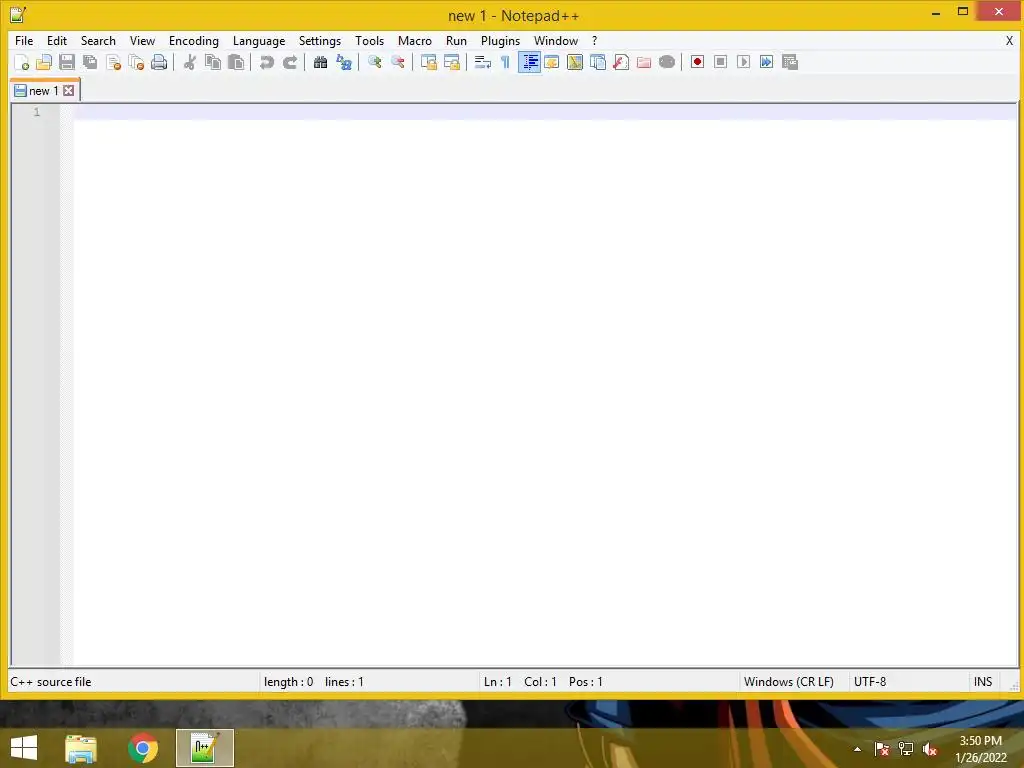The width and height of the screenshot is (1024, 768).
Task: Click the user defined language icon
Action: pos(552,62)
